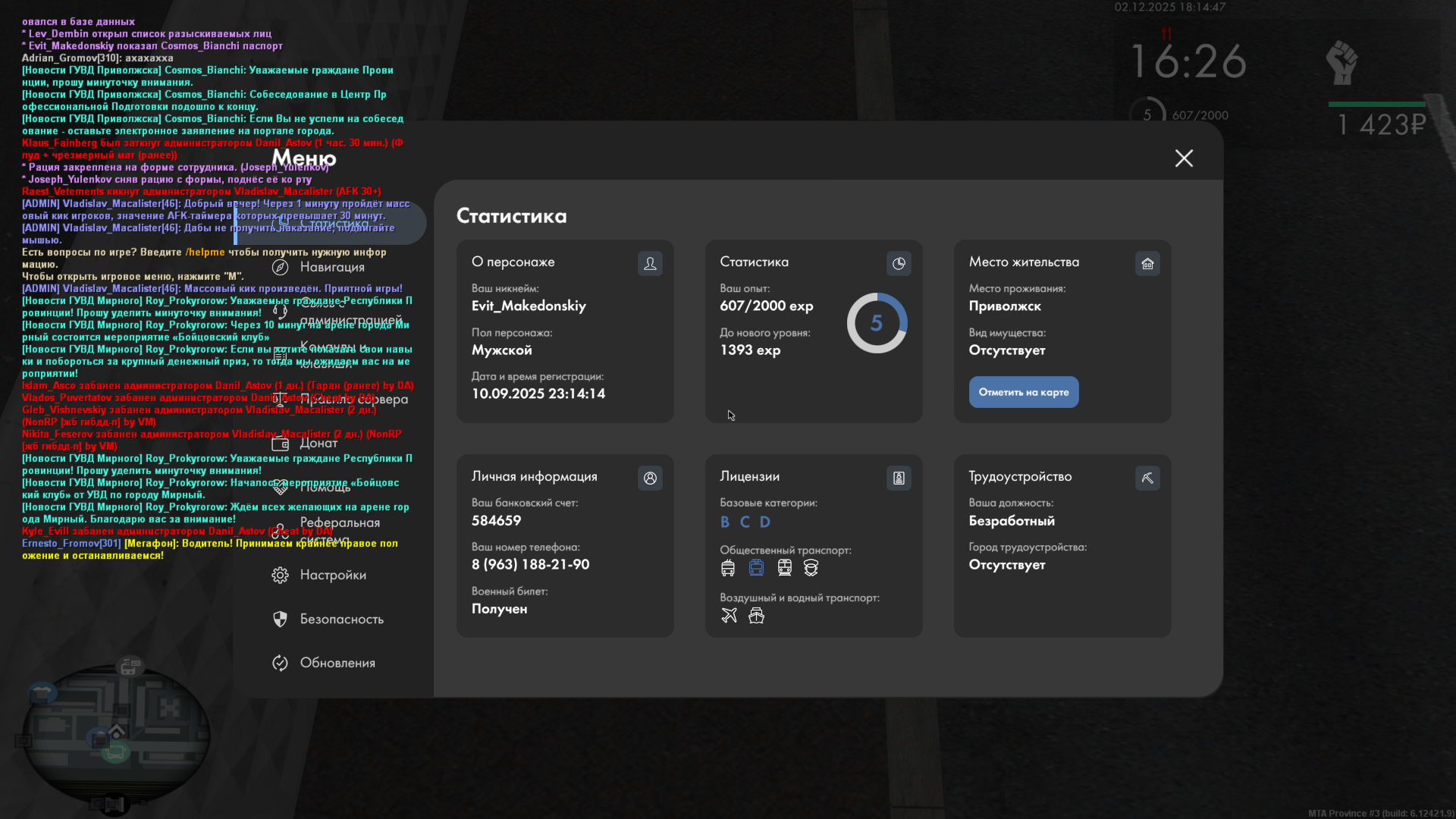Open the Обновления menu entry

click(337, 663)
